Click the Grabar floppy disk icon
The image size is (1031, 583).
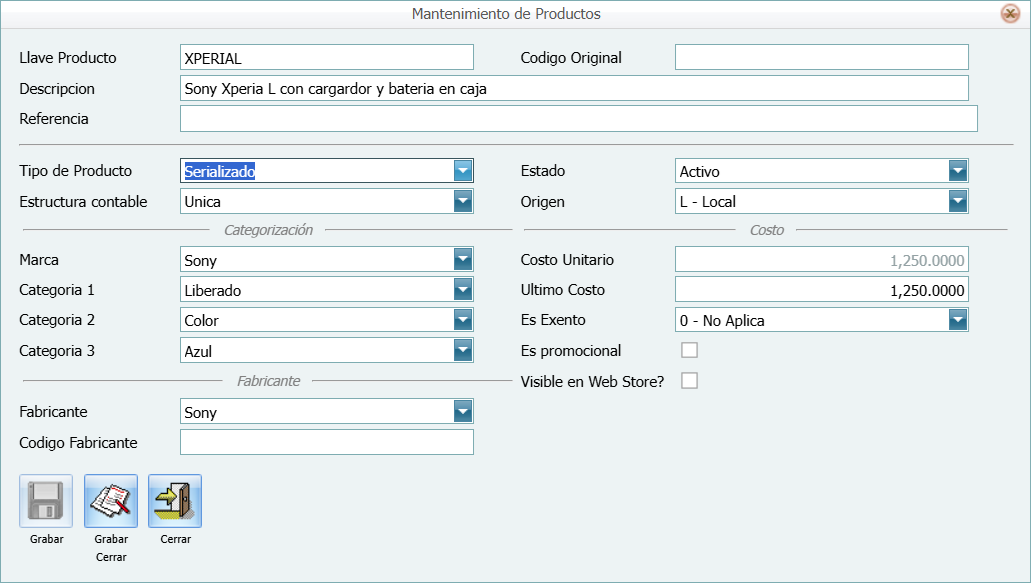tap(46, 501)
